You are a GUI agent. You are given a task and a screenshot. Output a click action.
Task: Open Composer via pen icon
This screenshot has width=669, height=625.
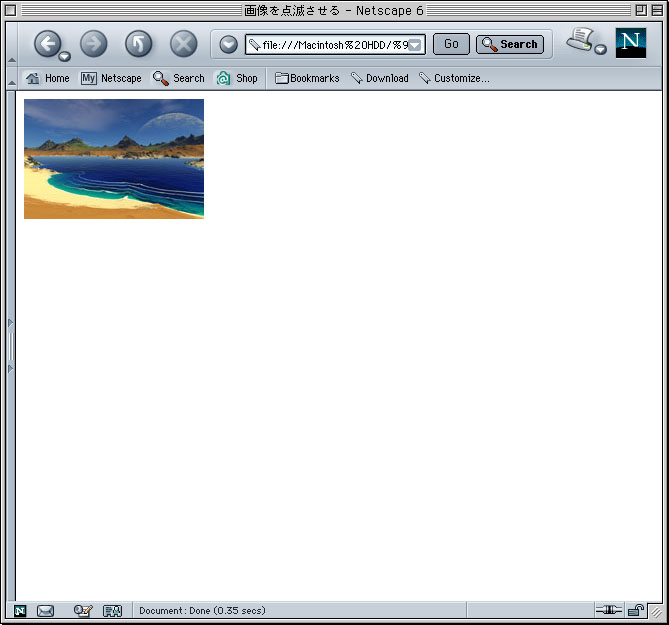click(83, 611)
